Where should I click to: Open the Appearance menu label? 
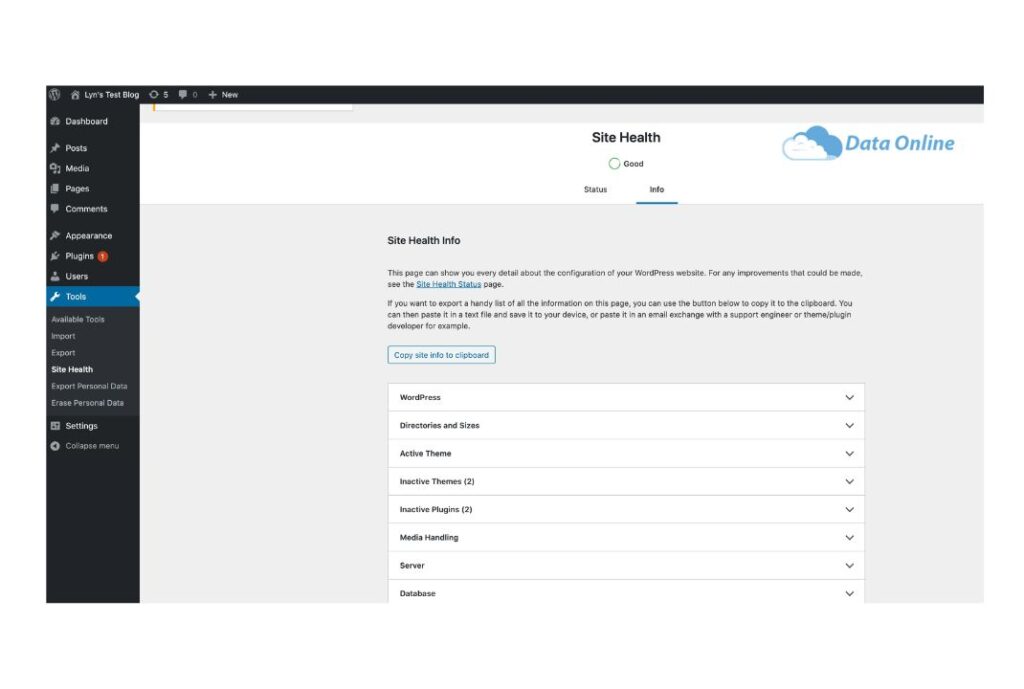pos(89,236)
